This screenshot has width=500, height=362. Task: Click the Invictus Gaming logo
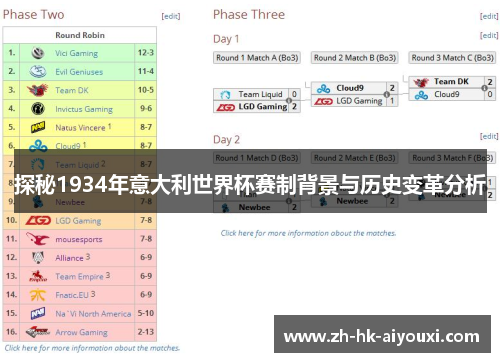pos(38,109)
